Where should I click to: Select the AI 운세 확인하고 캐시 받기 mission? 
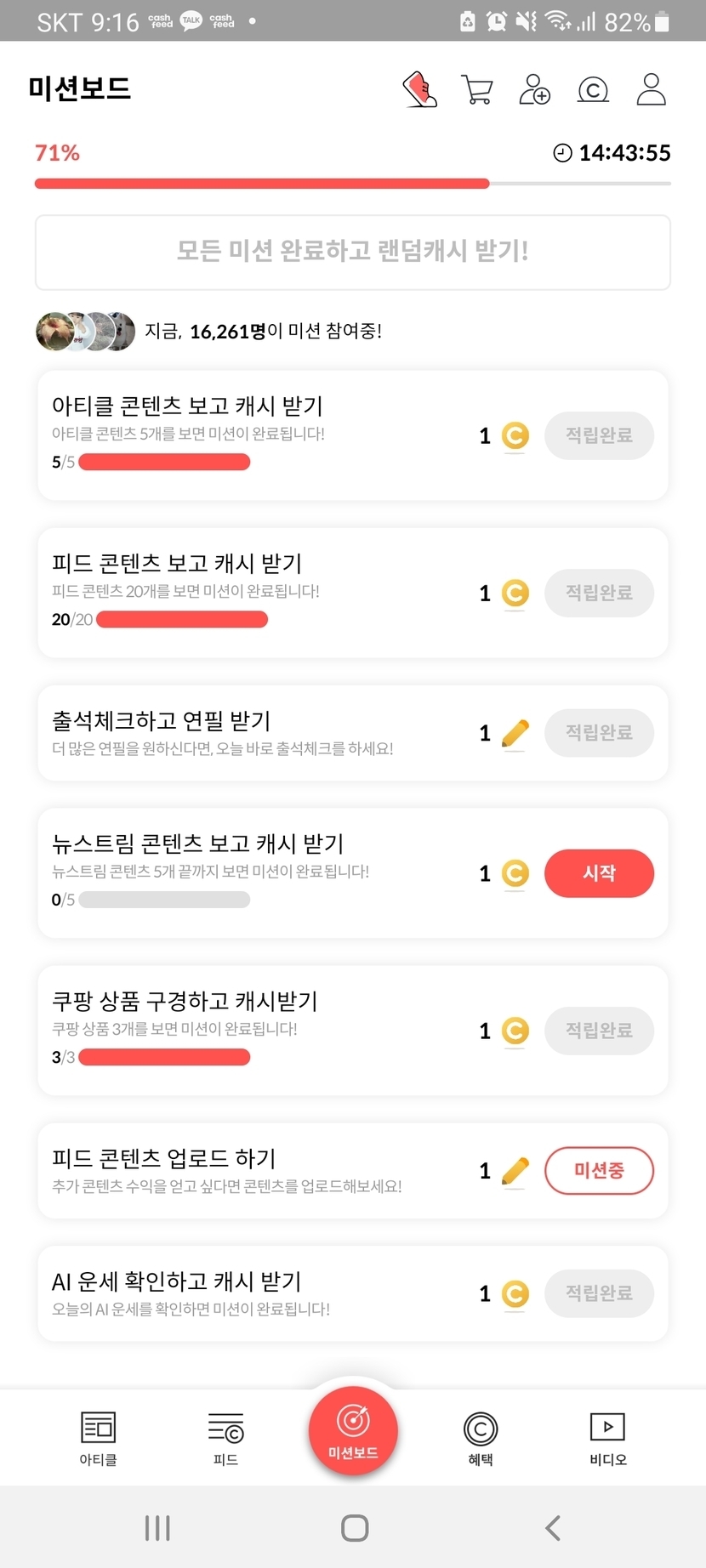[255, 1292]
